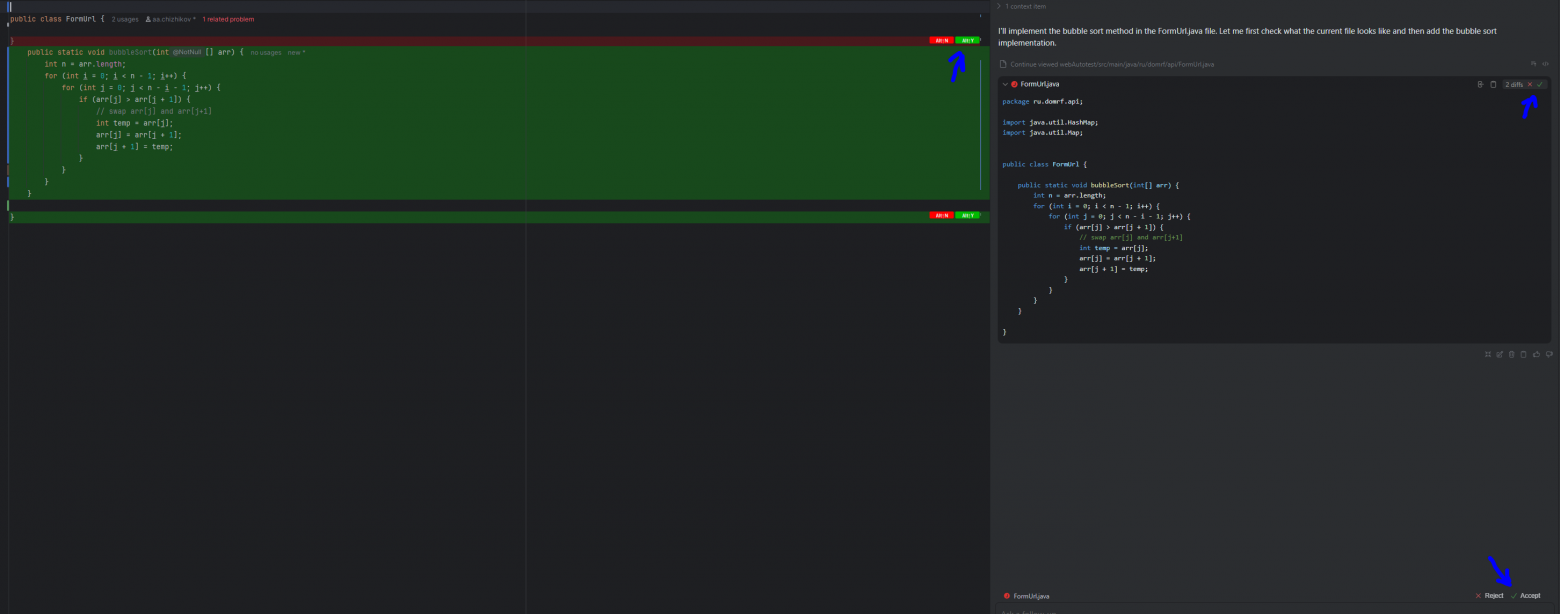Click the 'Continue viewed' FormUrl.java path entry
The width and height of the screenshot is (1560, 614).
1112,64
